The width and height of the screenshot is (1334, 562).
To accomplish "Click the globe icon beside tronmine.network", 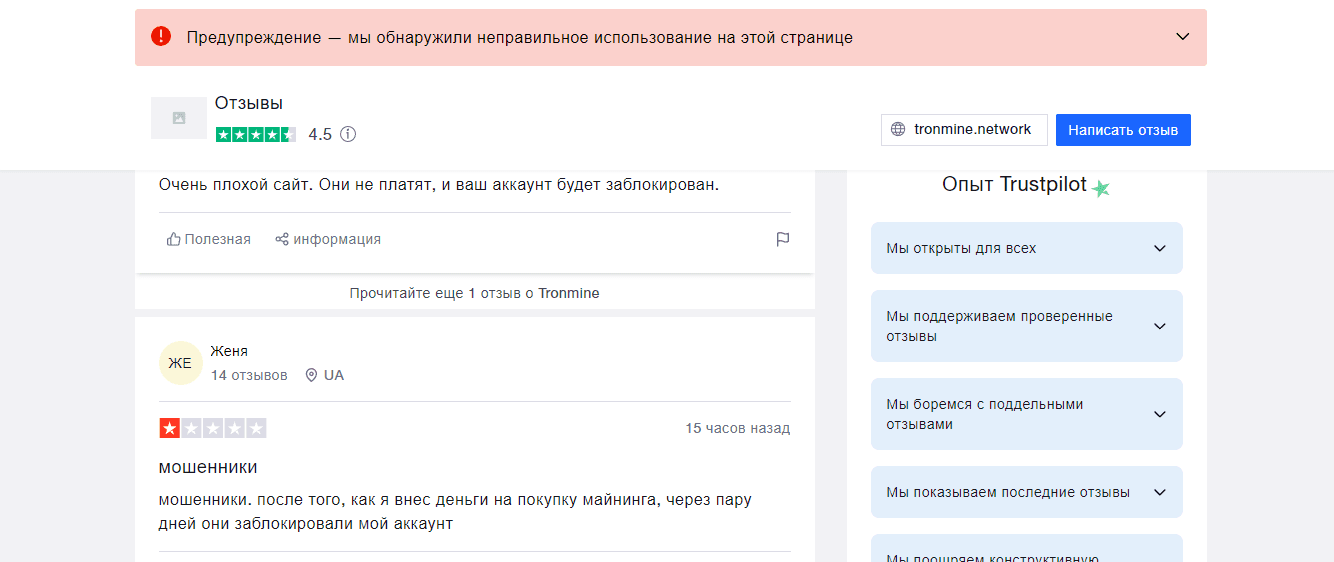I will [x=898, y=130].
